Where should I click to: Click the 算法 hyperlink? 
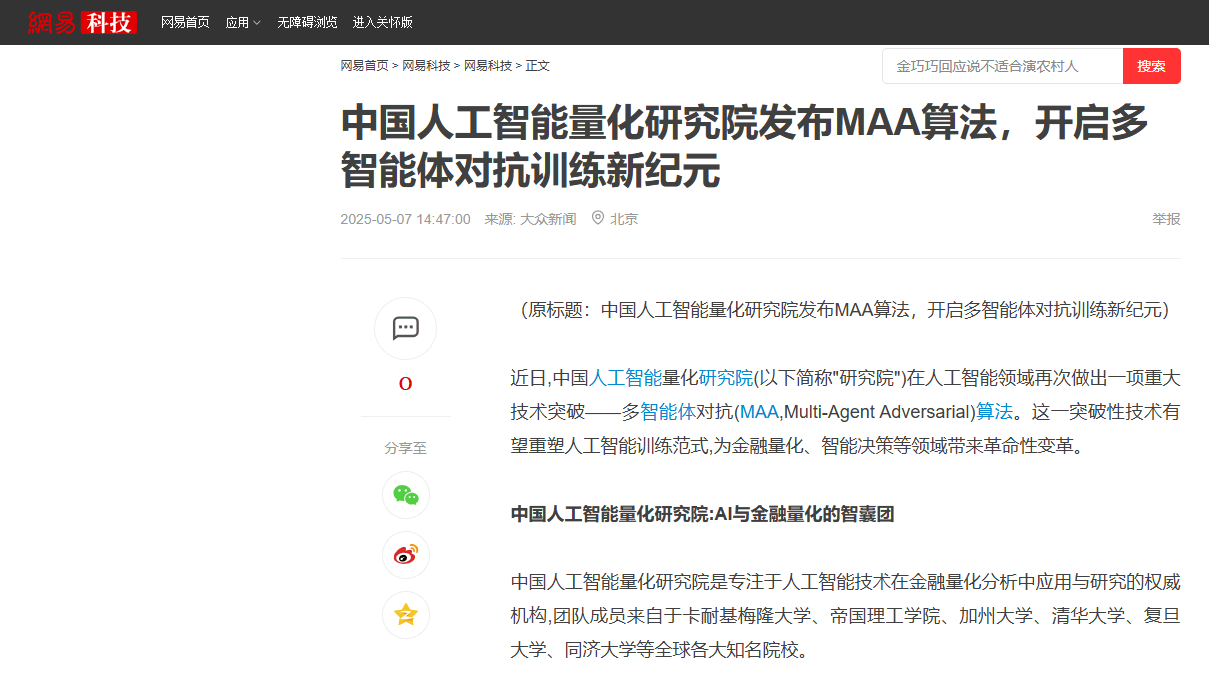coord(993,411)
